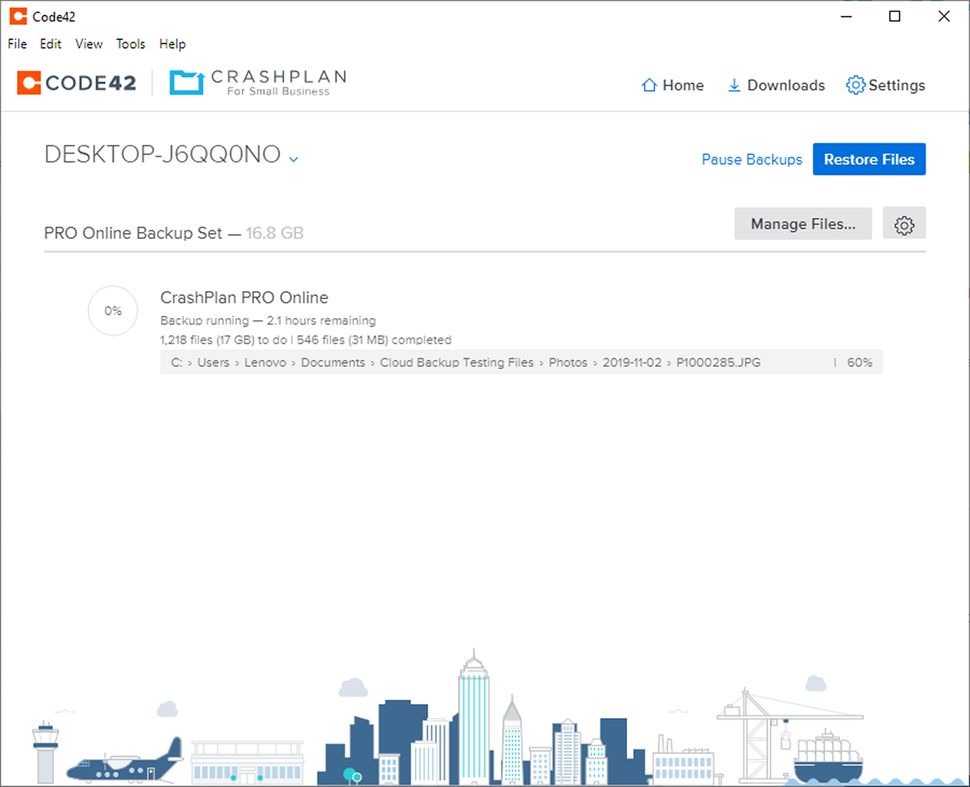Viewport: 970px width, 787px height.
Task: Expand the DESKTOP-J6QQ0NO device dropdown
Action: [292, 159]
